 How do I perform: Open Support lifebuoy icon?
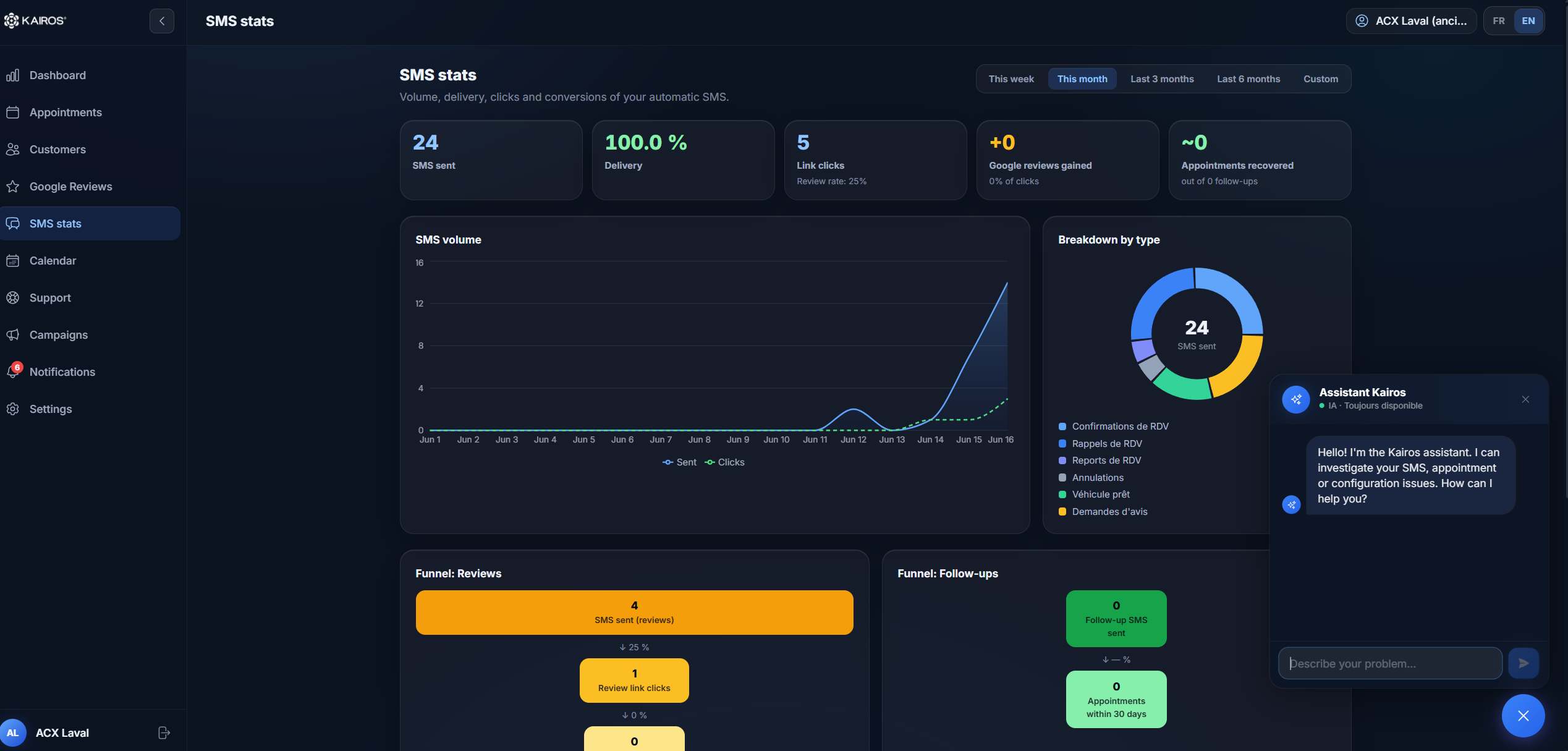coord(13,298)
